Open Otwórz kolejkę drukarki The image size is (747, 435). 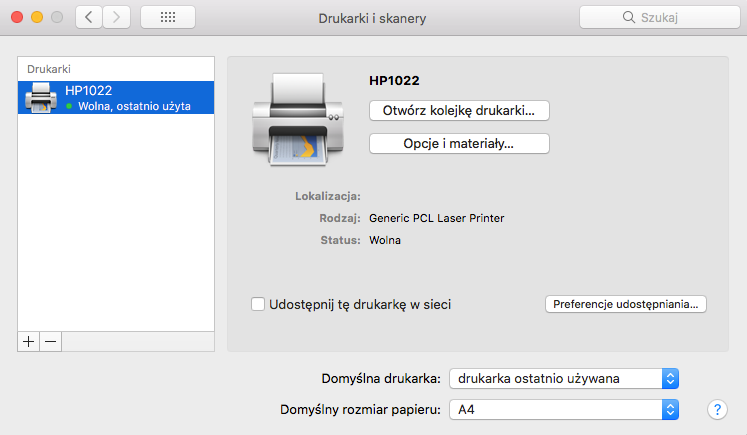[x=459, y=111]
